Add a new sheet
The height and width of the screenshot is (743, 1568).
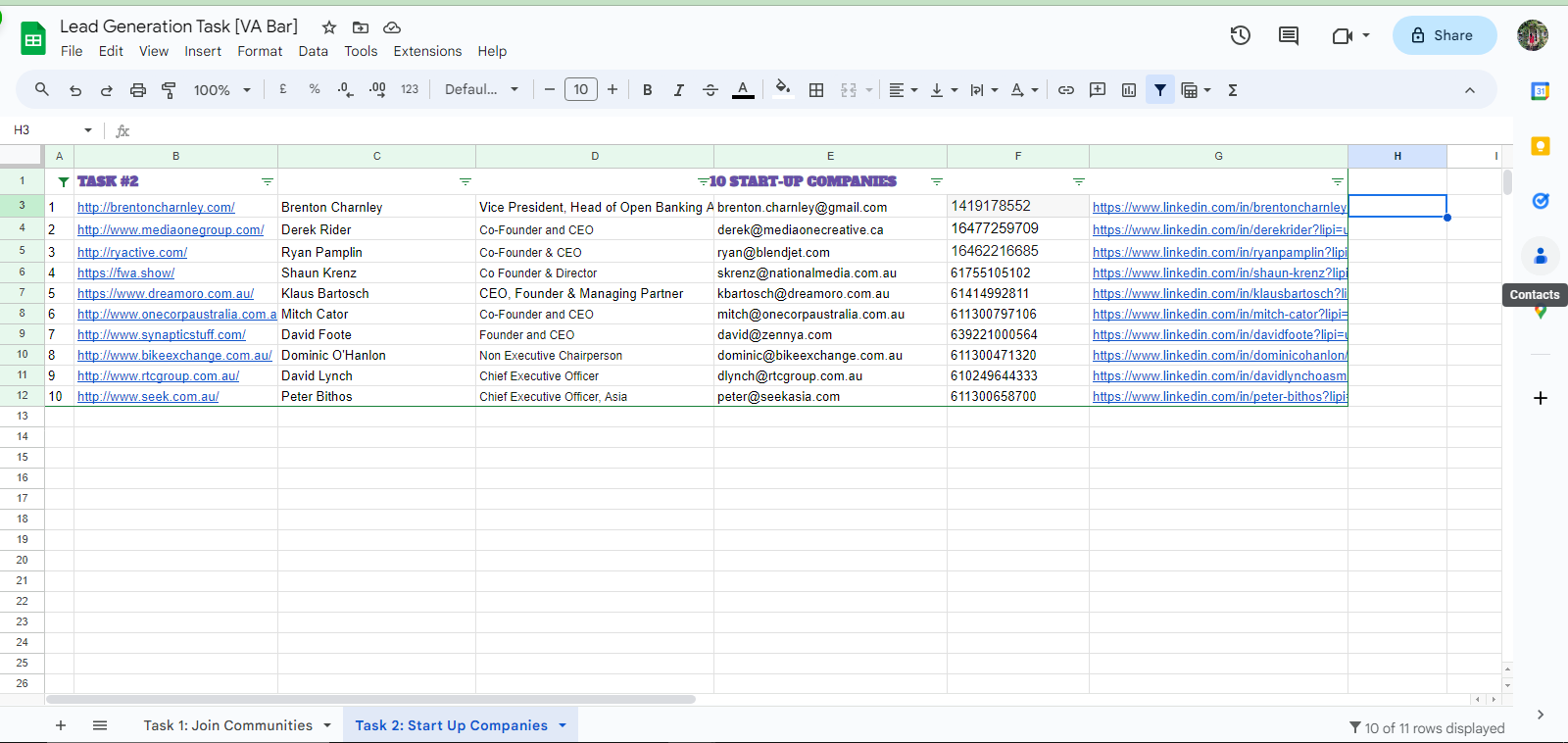(61, 725)
